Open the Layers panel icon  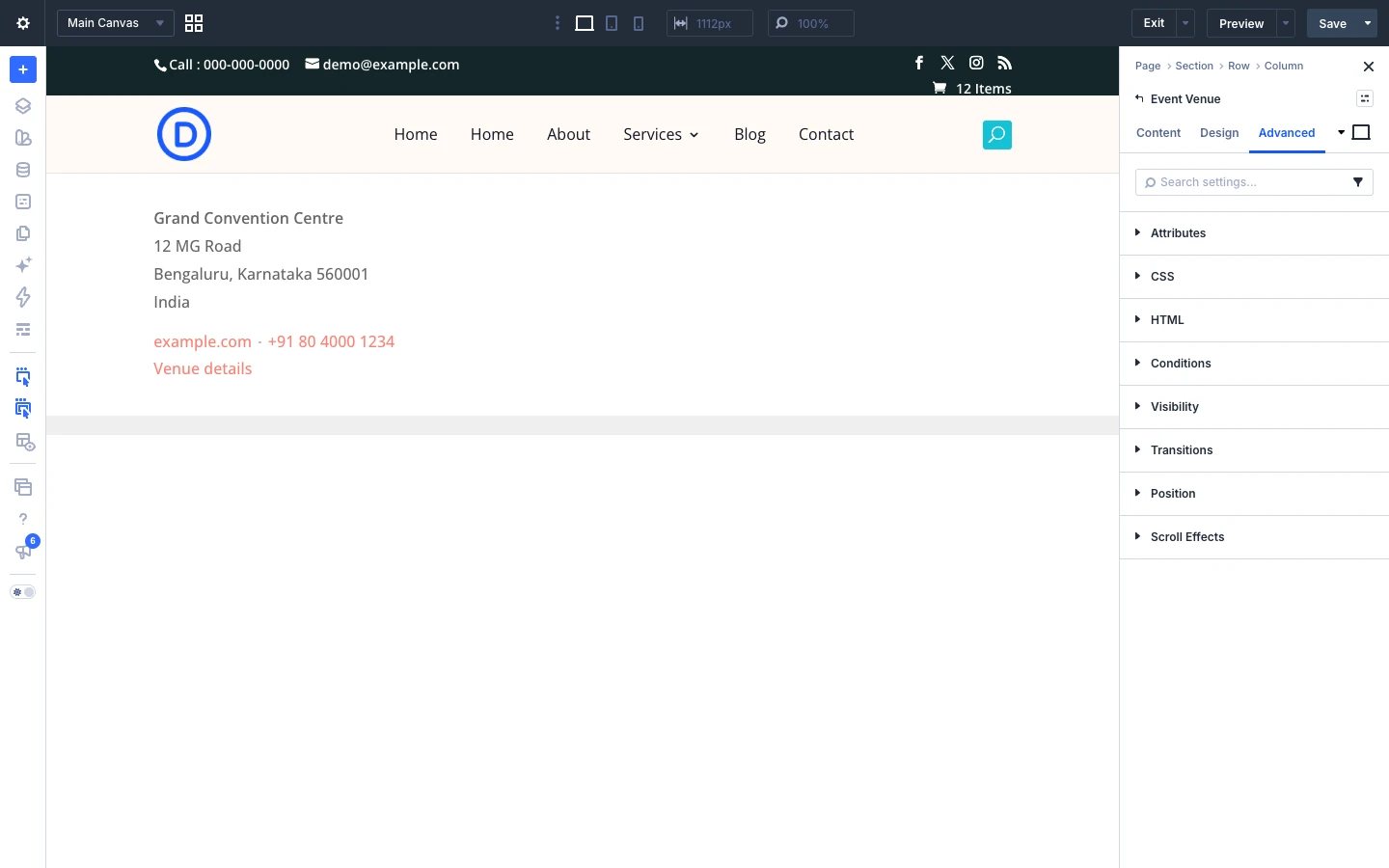pos(23,106)
